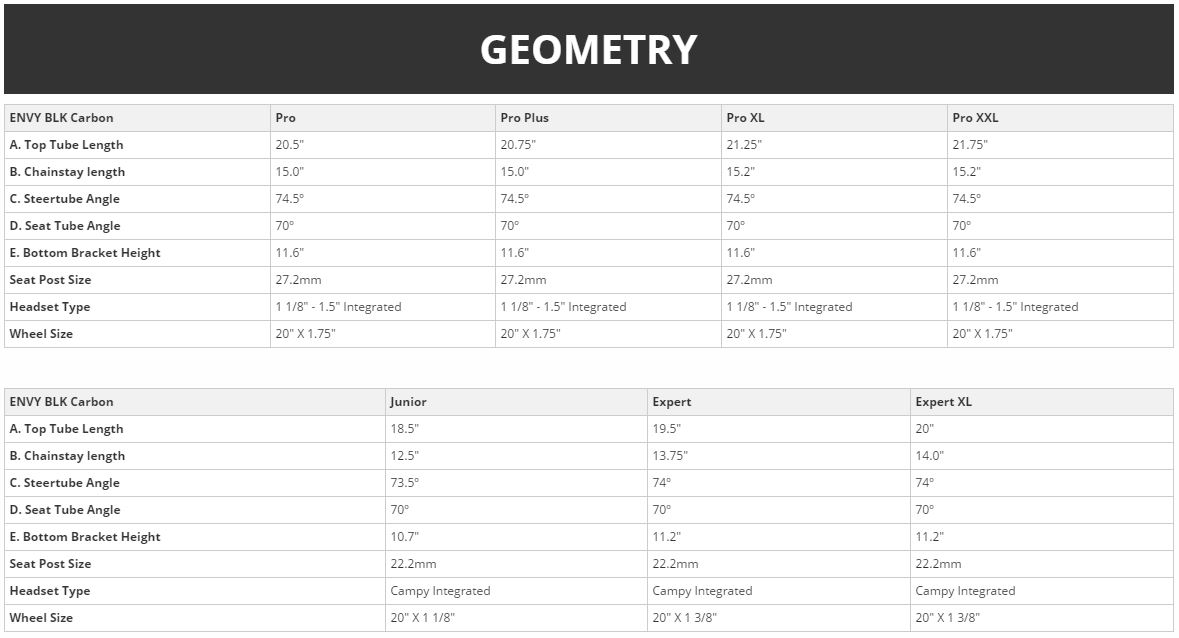The image size is (1179, 638).
Task: Select the 10.7" Junior bottom bracket height
Action: coord(405,537)
